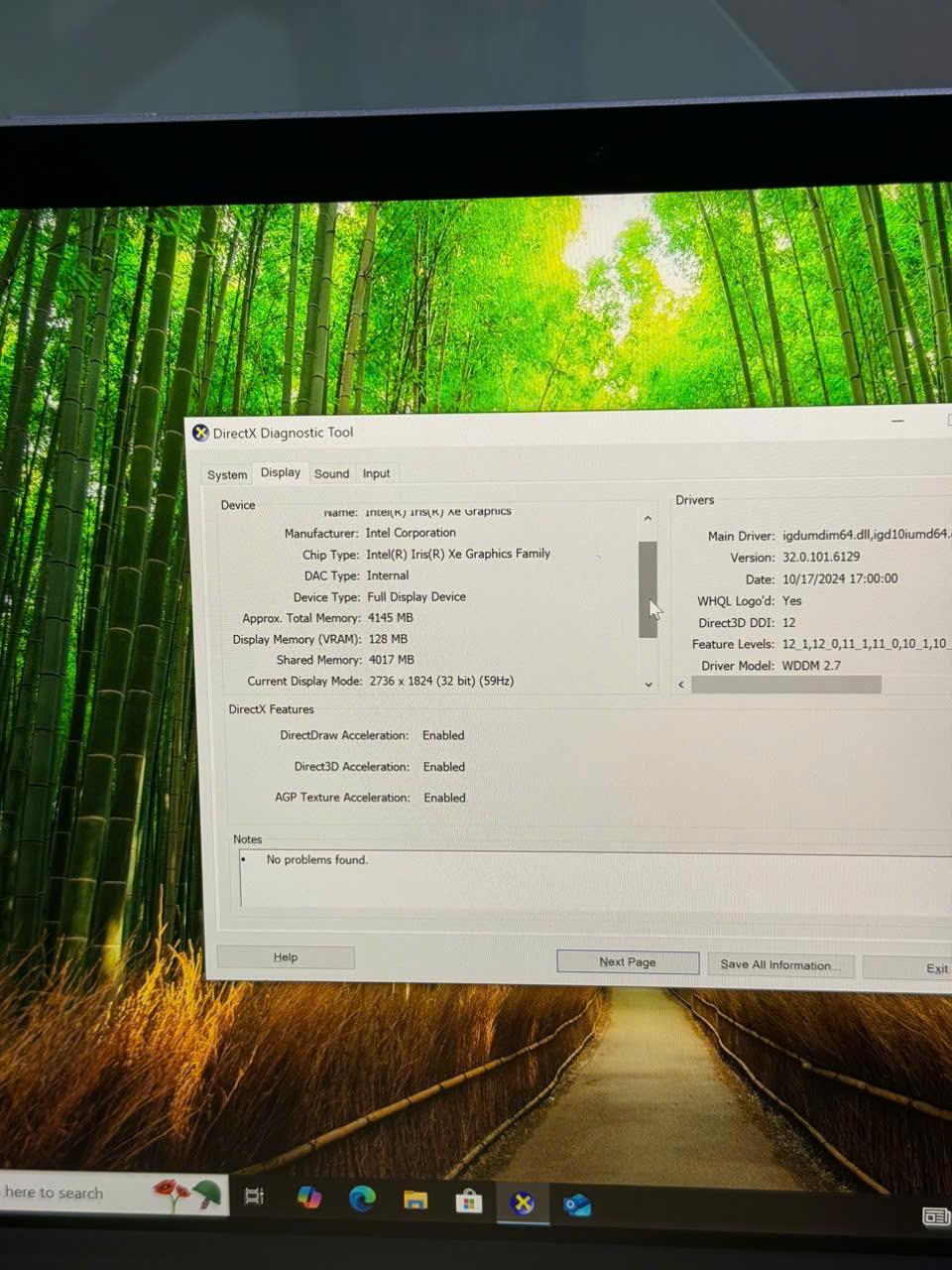Screen dimensions: 952x1270
Task: Open Outlook from the taskbar
Action: tap(577, 1206)
